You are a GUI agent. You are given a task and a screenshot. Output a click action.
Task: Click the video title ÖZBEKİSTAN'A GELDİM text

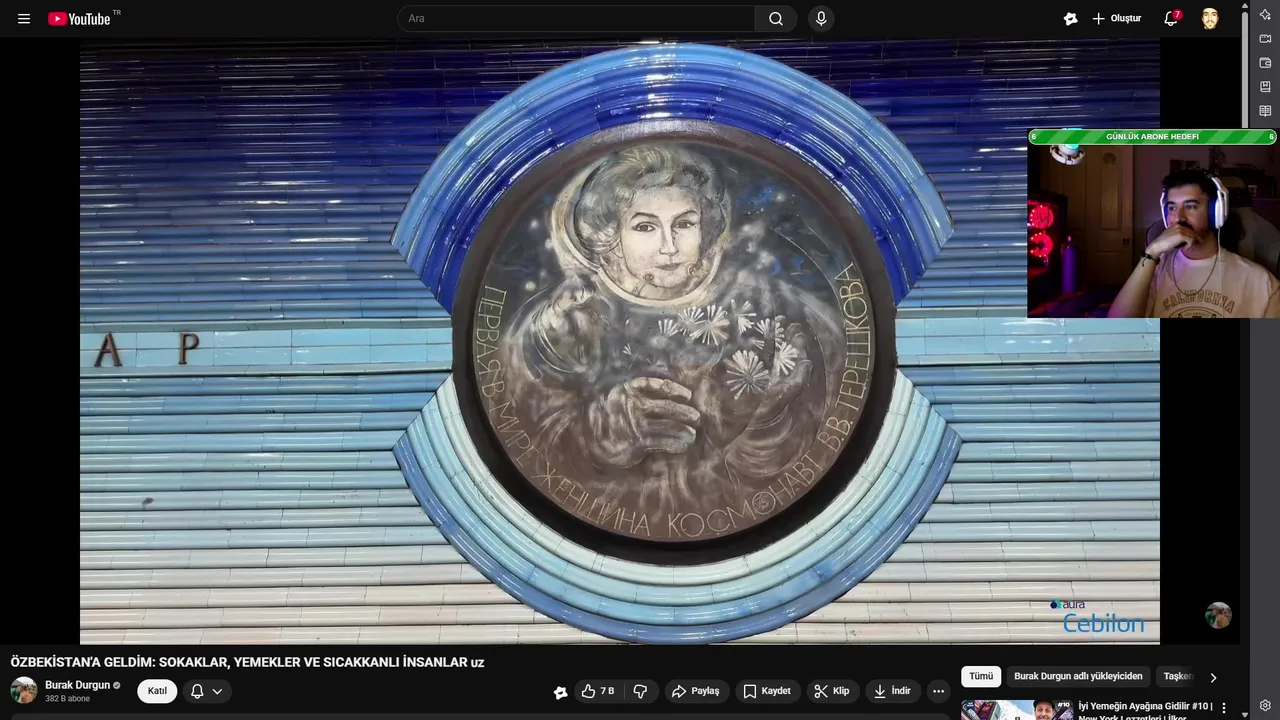click(x=247, y=662)
